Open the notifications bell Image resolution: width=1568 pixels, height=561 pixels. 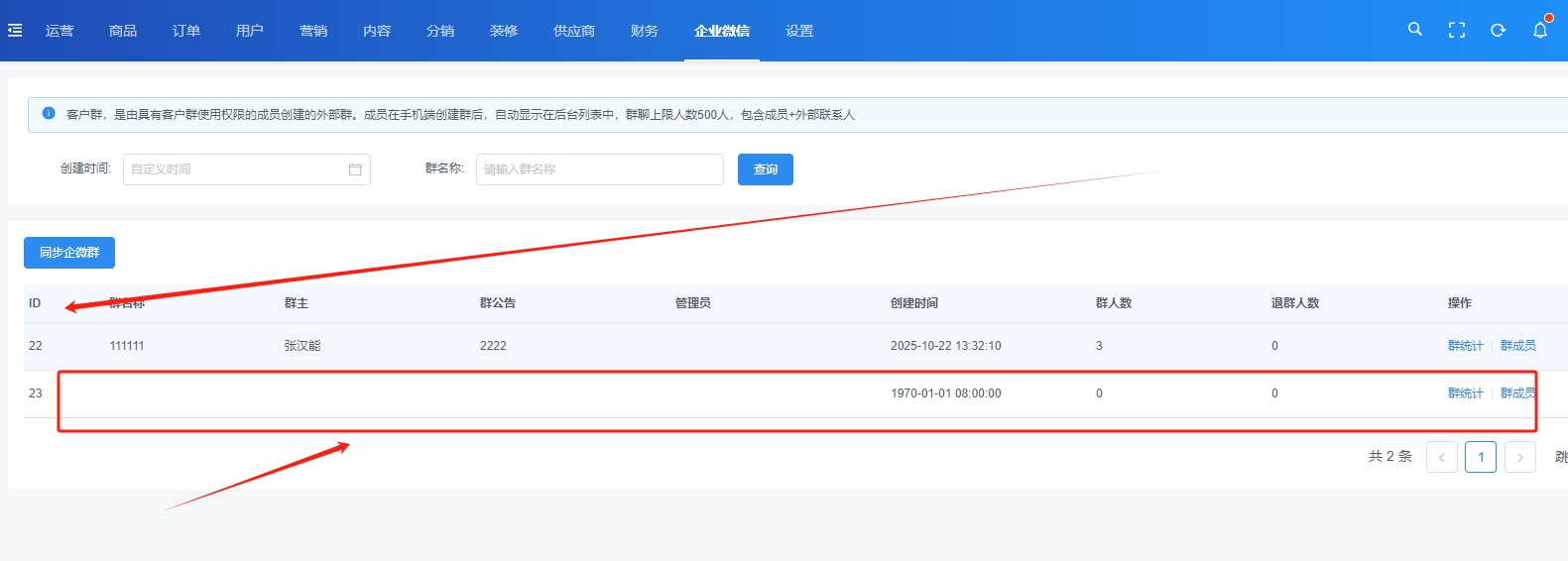click(x=1540, y=31)
